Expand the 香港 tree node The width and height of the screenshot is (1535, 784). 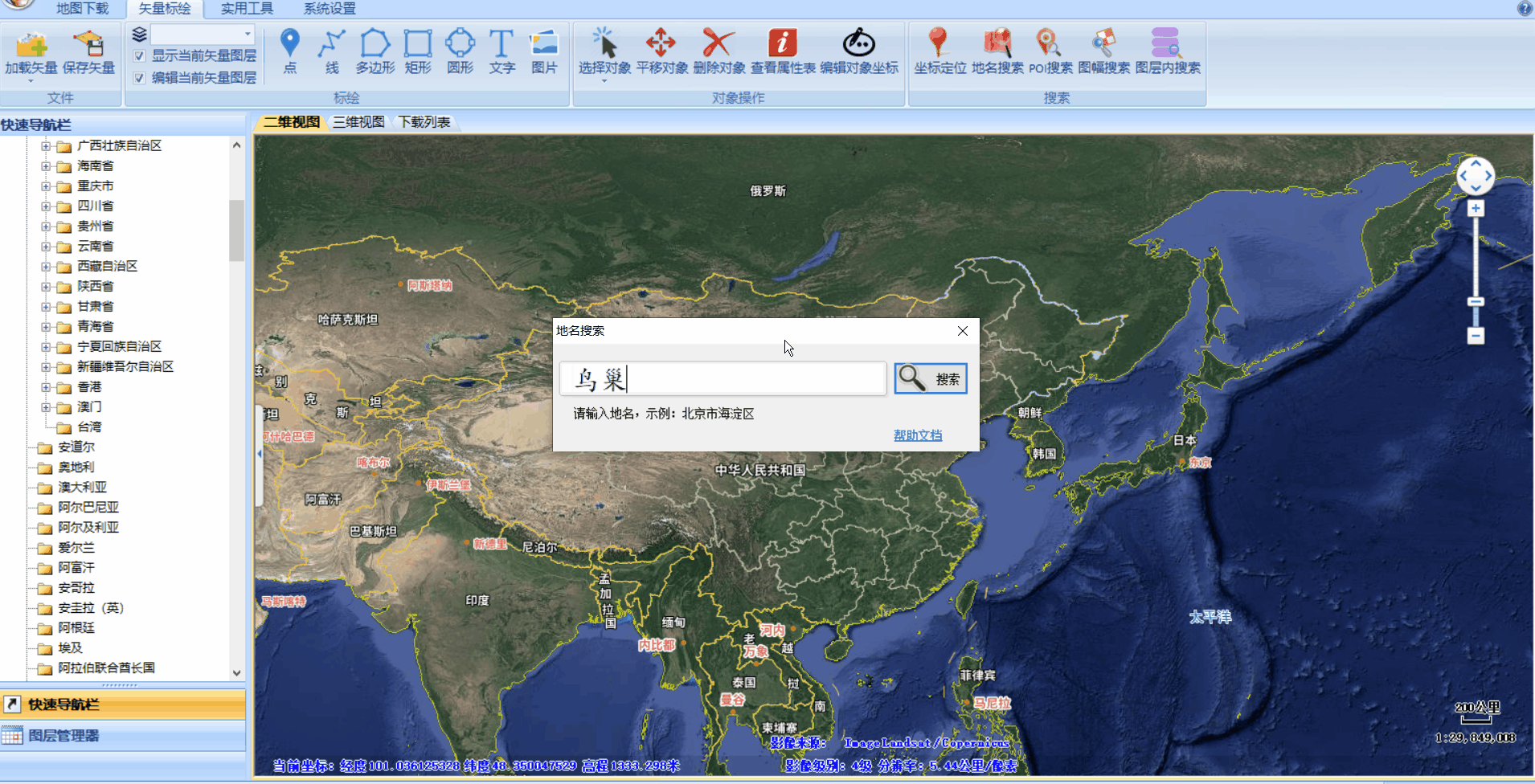point(46,387)
